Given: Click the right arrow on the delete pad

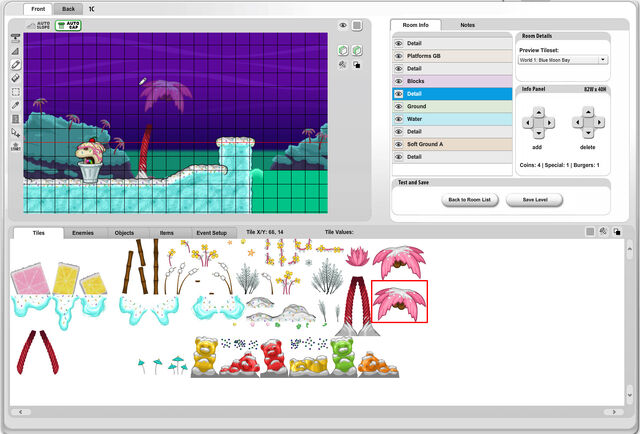Looking at the screenshot, I should (599, 122).
